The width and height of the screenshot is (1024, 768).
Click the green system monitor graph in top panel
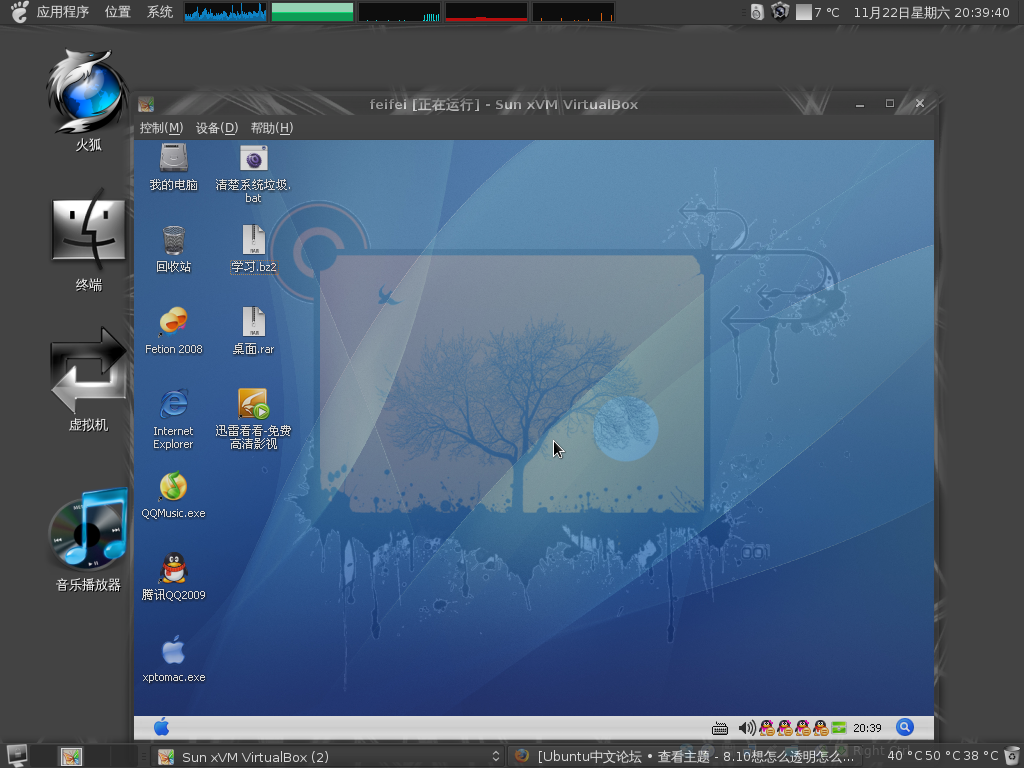click(312, 12)
